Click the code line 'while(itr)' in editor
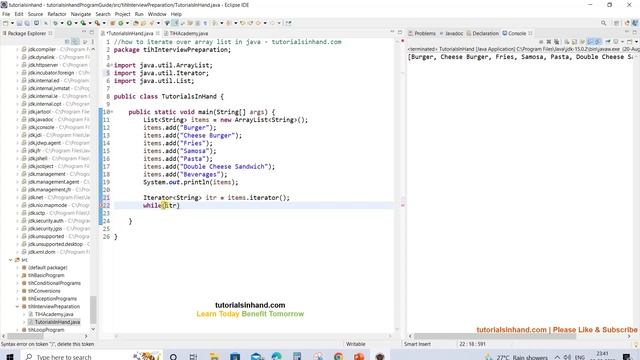The width and height of the screenshot is (640, 360). coord(161,205)
